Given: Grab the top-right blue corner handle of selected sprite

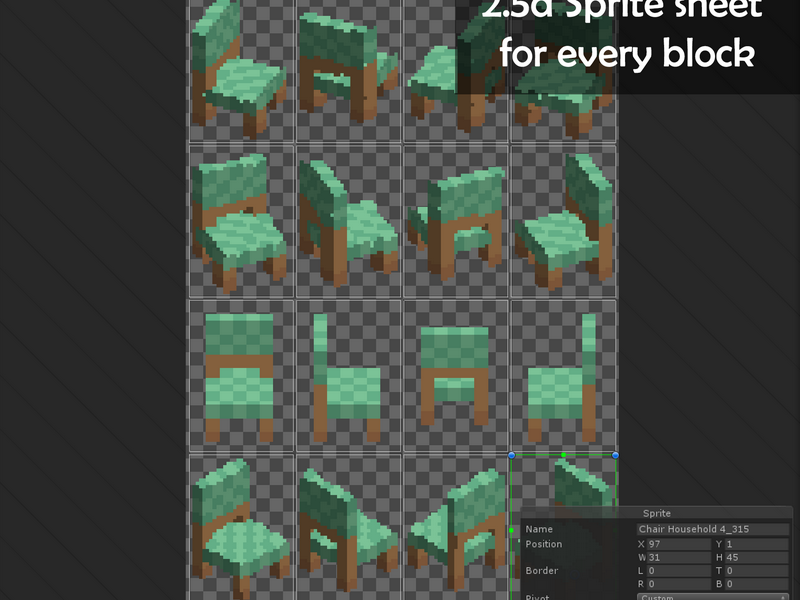Looking at the screenshot, I should [615, 455].
